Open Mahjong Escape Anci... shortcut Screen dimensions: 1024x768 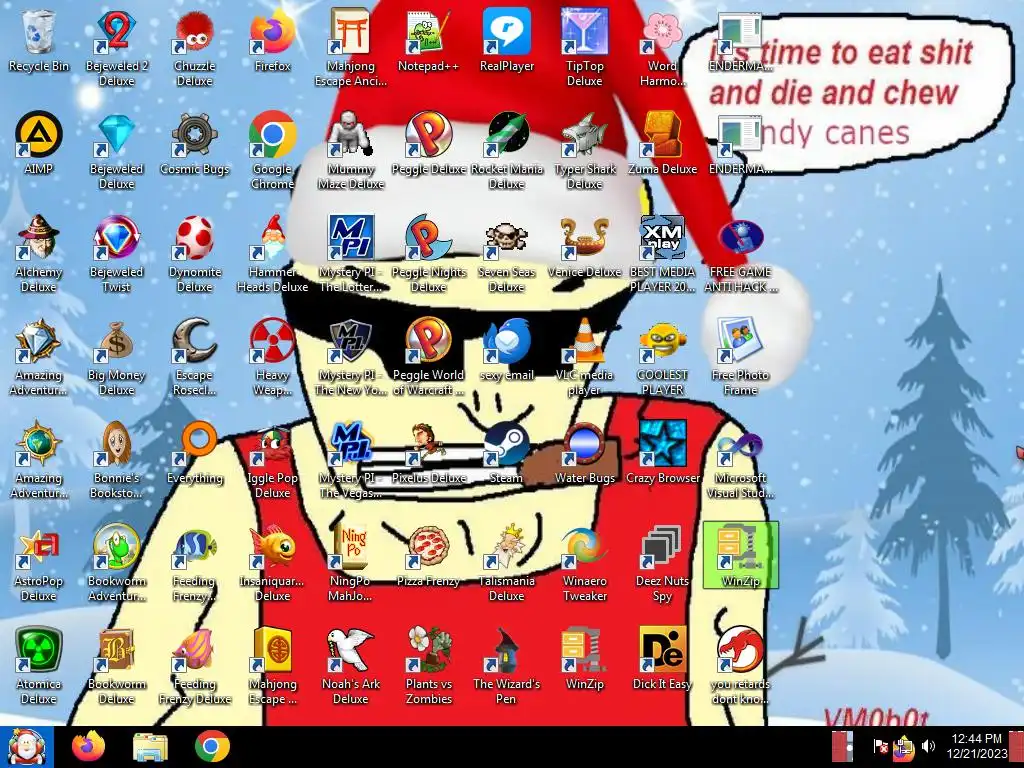point(351,48)
